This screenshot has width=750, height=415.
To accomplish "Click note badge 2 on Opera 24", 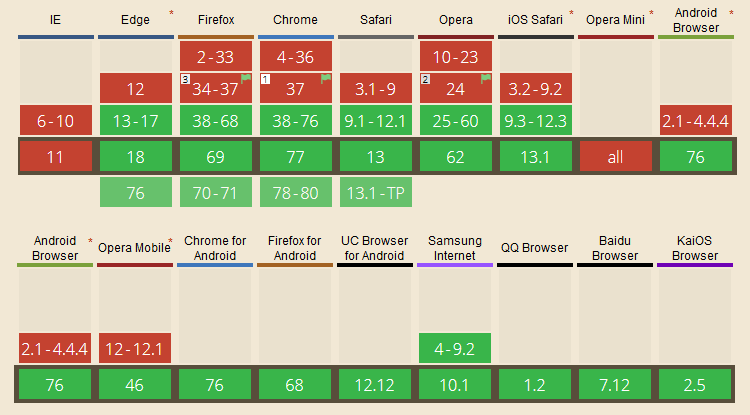I will pyautogui.click(x=425, y=78).
